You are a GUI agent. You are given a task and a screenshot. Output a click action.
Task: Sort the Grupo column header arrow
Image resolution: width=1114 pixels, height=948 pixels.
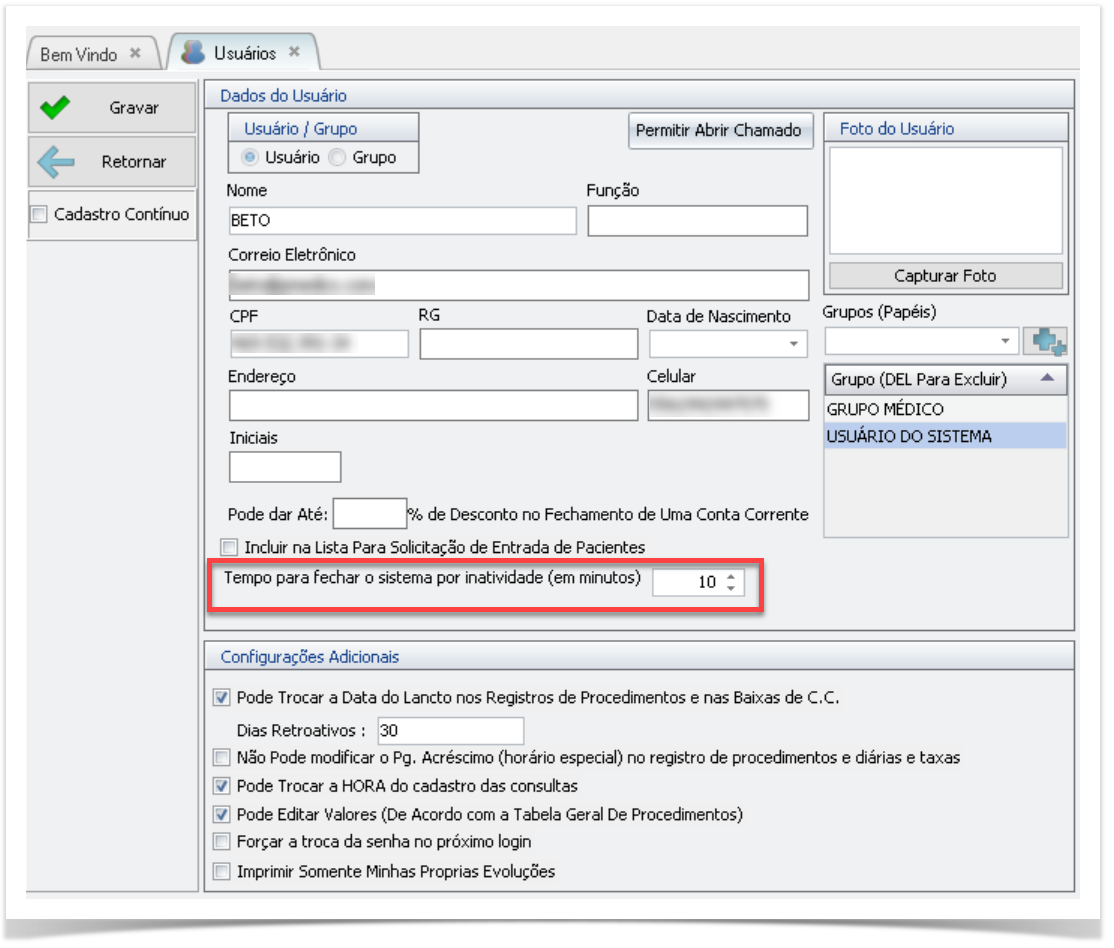(1046, 379)
